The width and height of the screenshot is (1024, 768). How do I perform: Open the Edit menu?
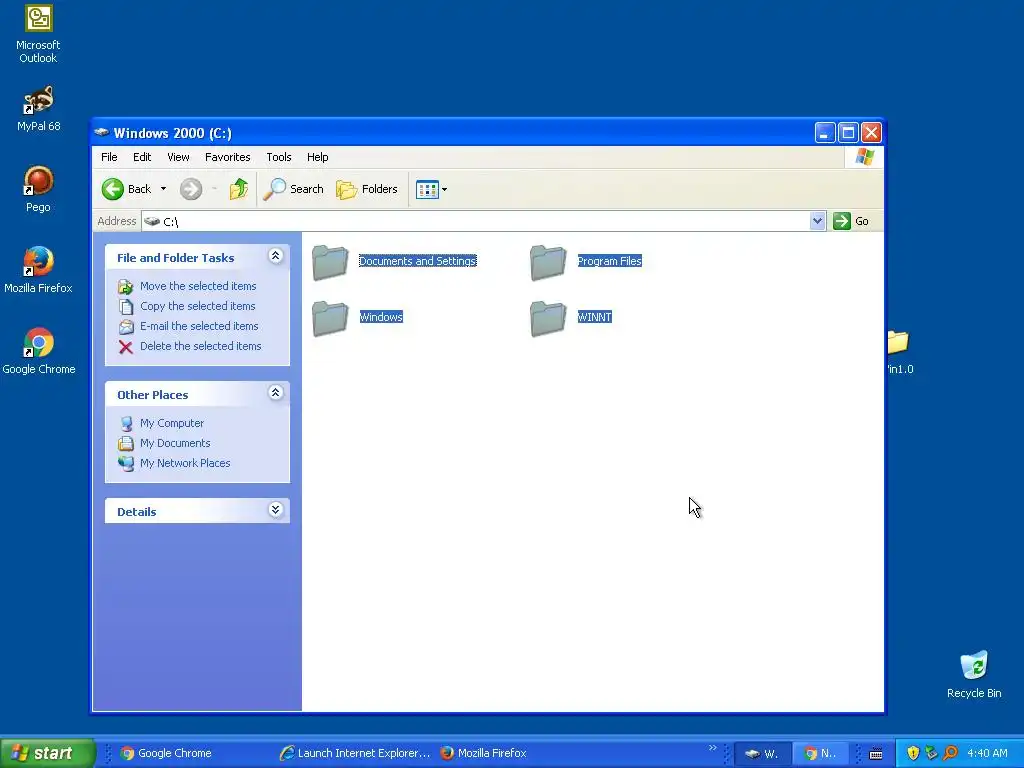pos(142,157)
